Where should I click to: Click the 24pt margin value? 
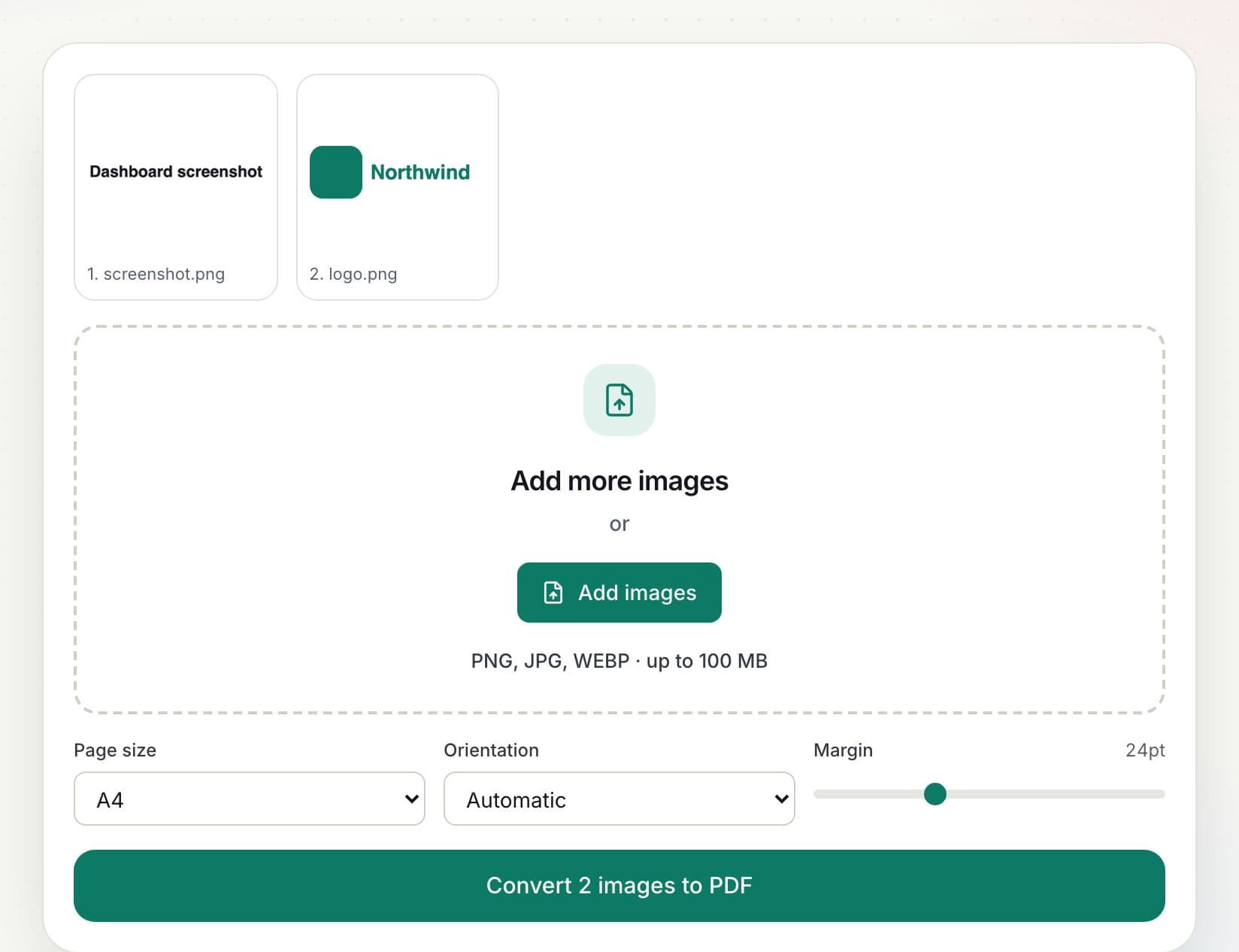[x=1145, y=750]
